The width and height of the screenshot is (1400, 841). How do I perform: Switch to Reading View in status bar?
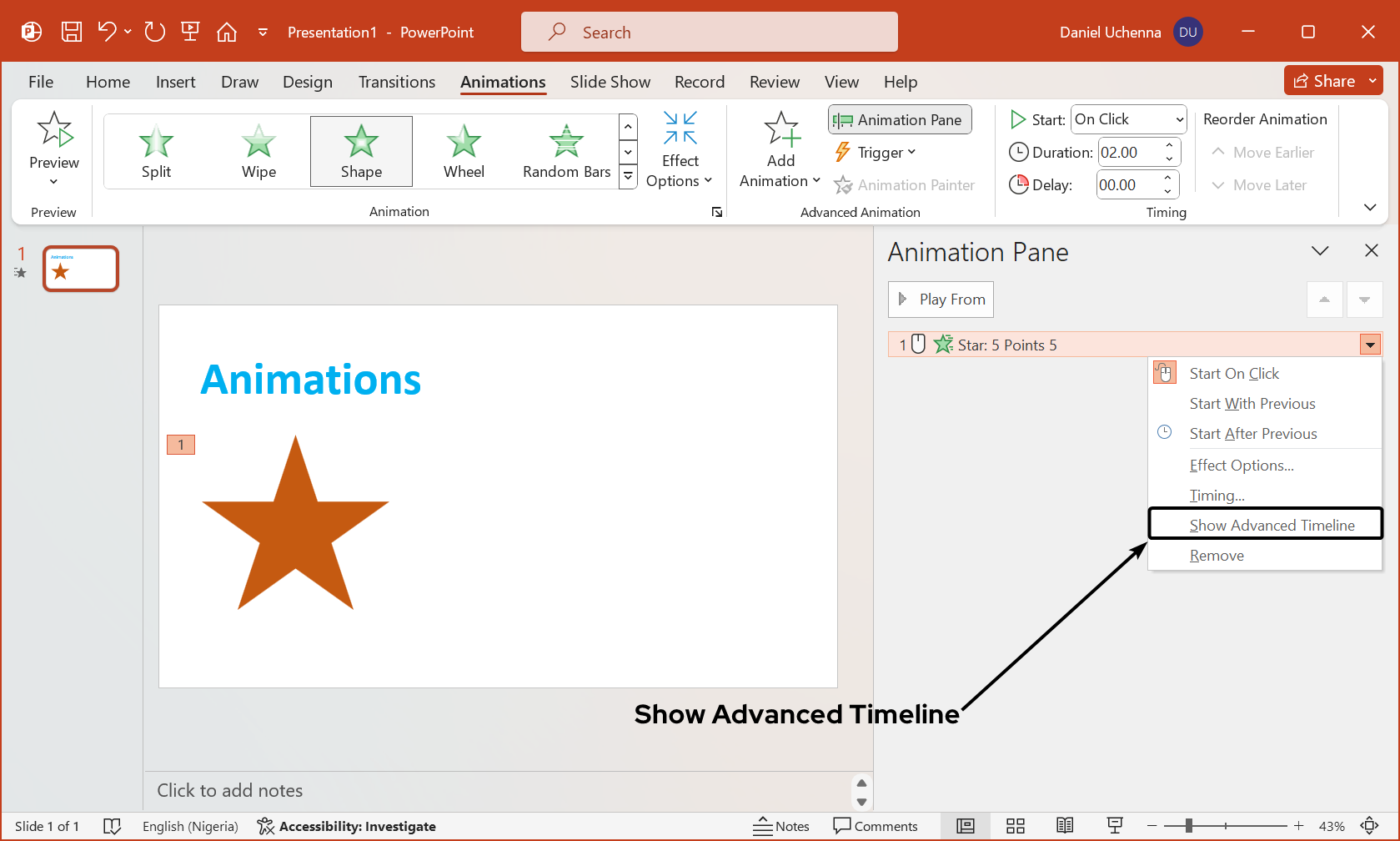[x=1065, y=826]
